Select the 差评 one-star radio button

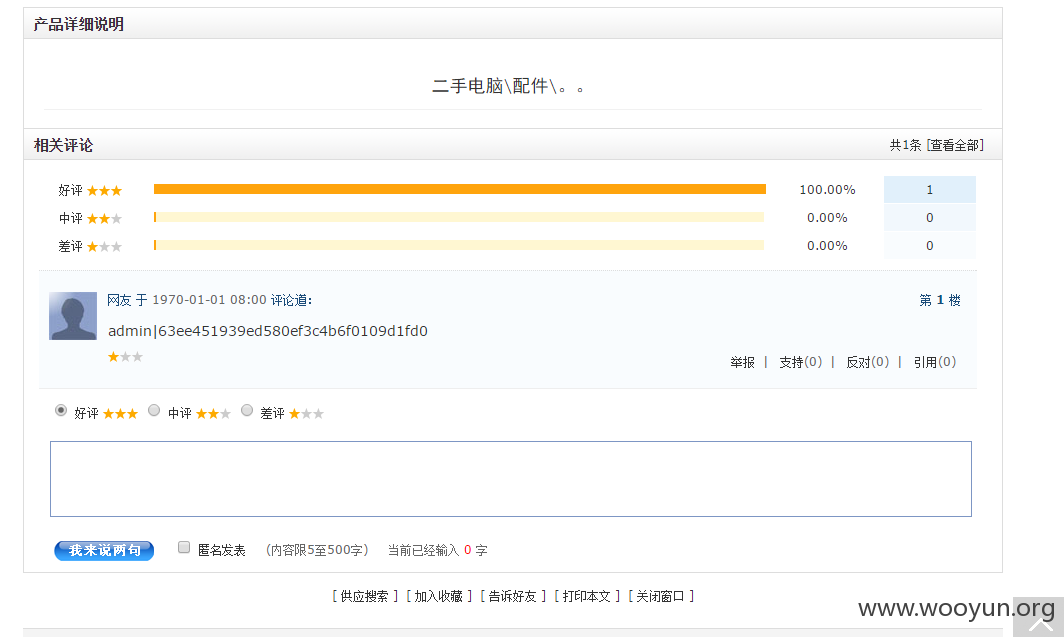pyautogui.click(x=247, y=410)
